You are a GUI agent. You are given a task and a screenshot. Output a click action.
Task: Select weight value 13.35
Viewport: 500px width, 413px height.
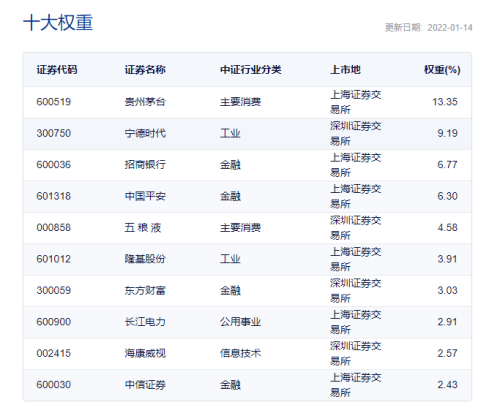click(x=445, y=102)
